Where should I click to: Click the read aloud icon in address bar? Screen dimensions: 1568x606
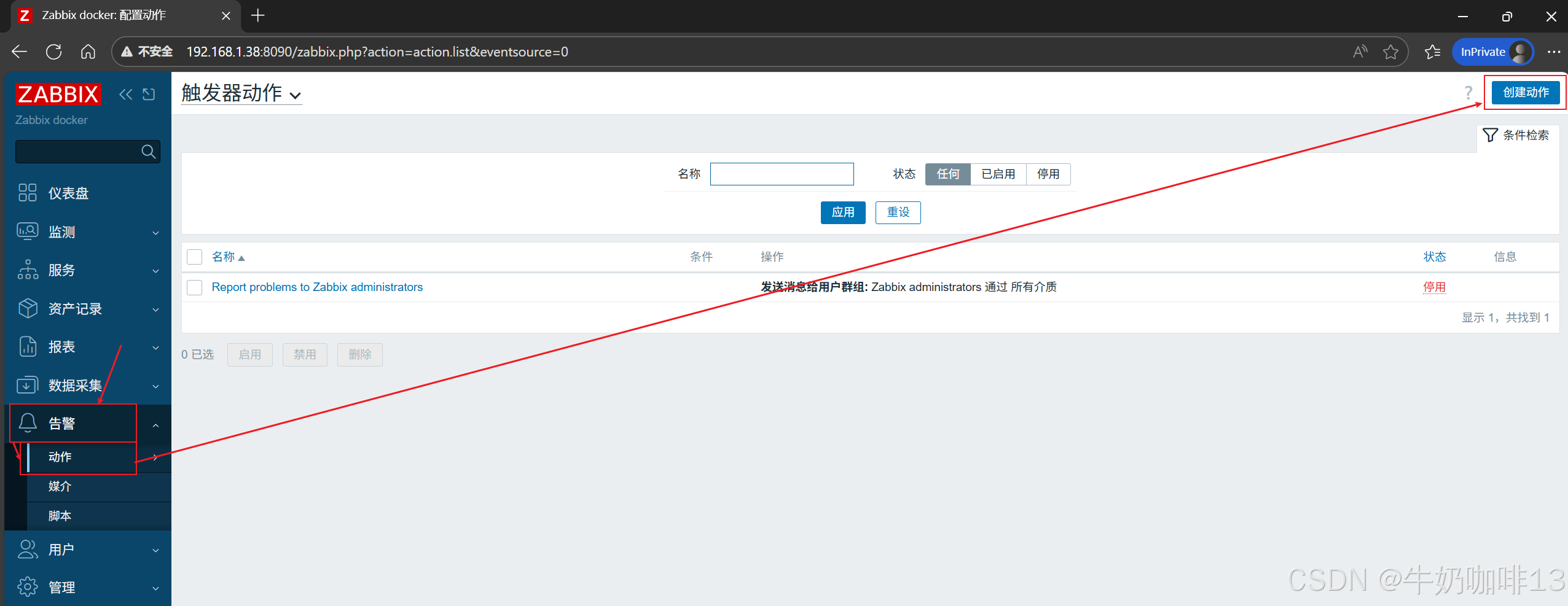click(1360, 52)
